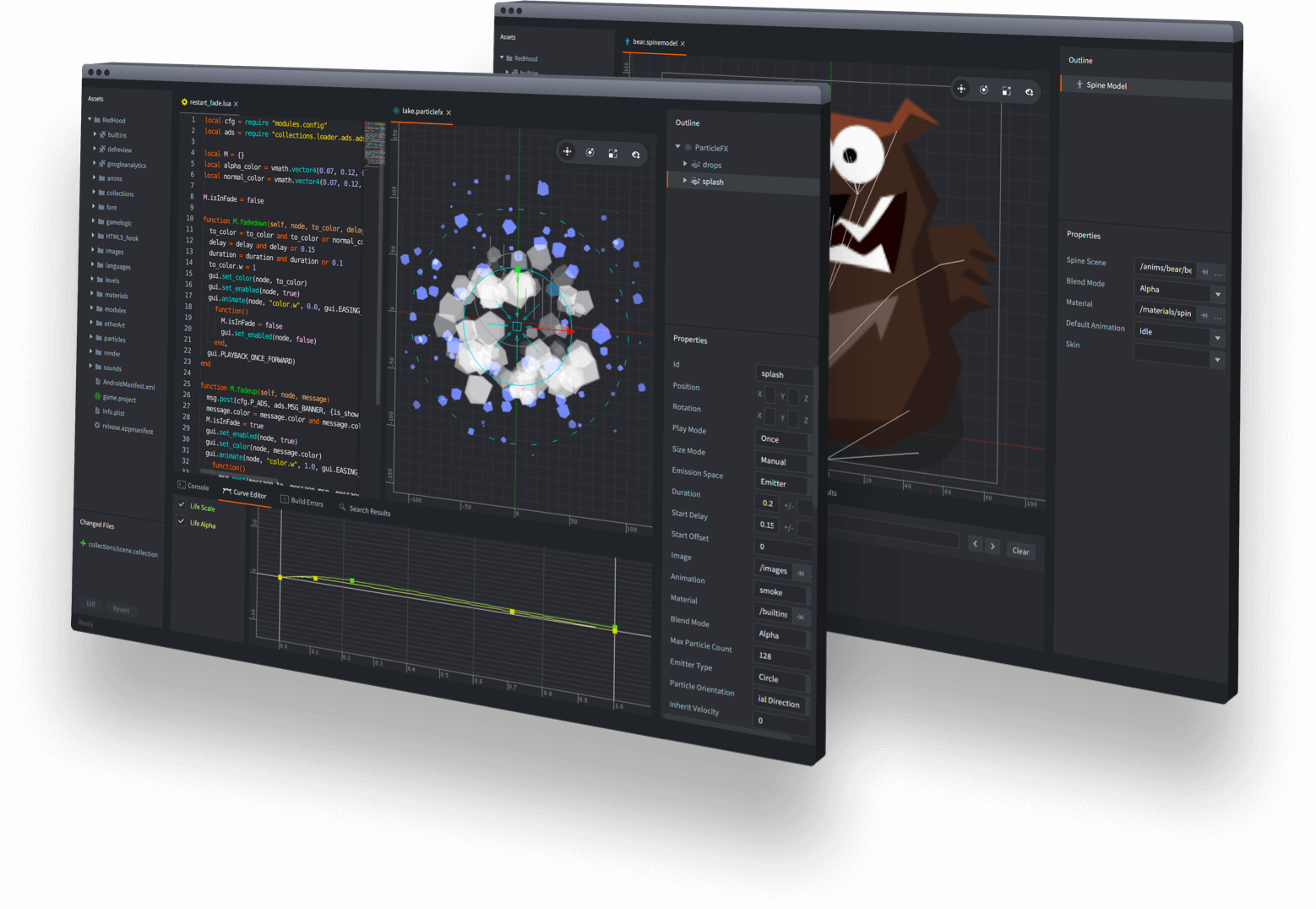Click the camera reset icon in the particle viewport

635,153
